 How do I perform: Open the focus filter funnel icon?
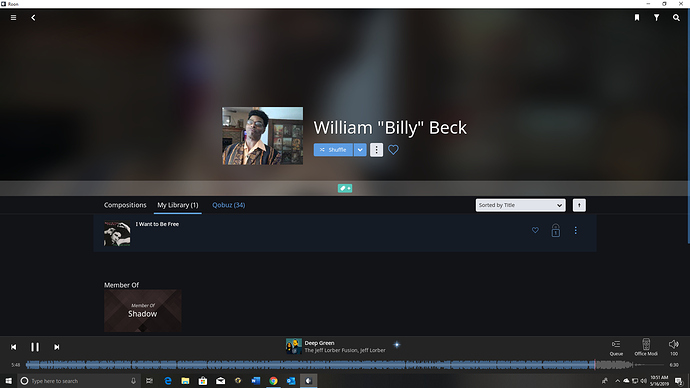[x=656, y=18]
